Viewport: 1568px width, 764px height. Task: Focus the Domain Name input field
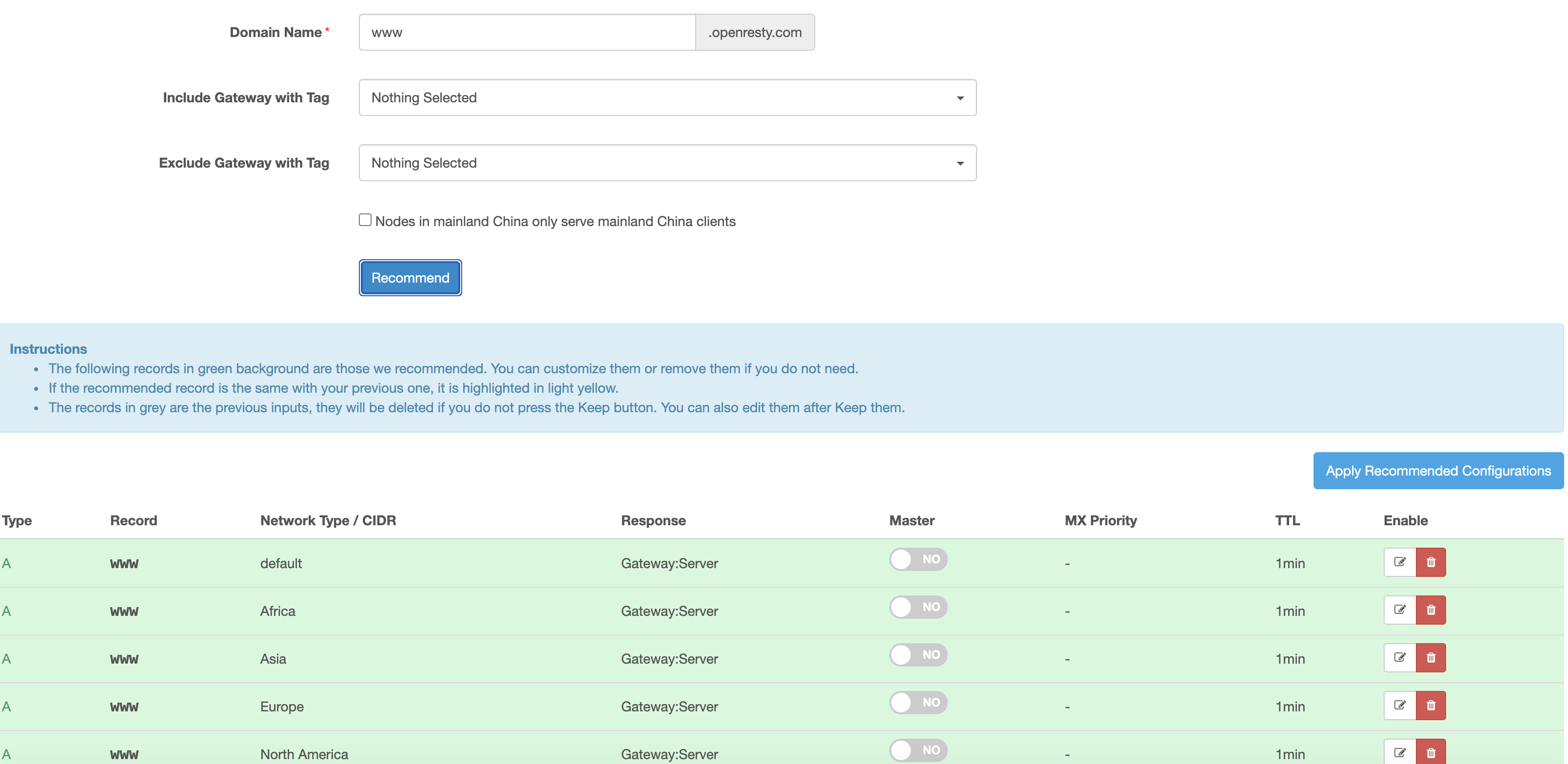[527, 32]
